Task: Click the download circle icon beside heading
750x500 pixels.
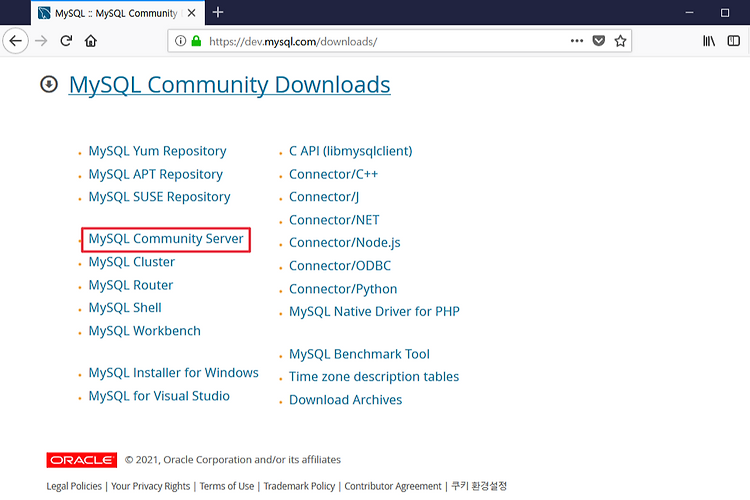Action: point(49,85)
